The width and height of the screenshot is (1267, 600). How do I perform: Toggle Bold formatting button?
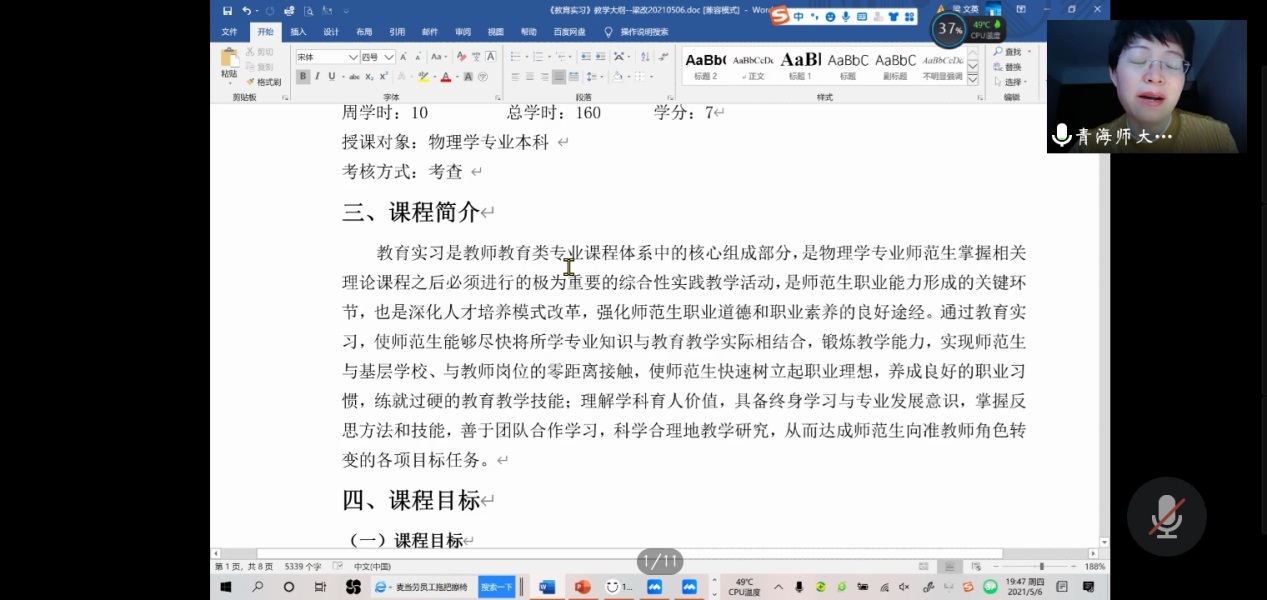point(303,77)
